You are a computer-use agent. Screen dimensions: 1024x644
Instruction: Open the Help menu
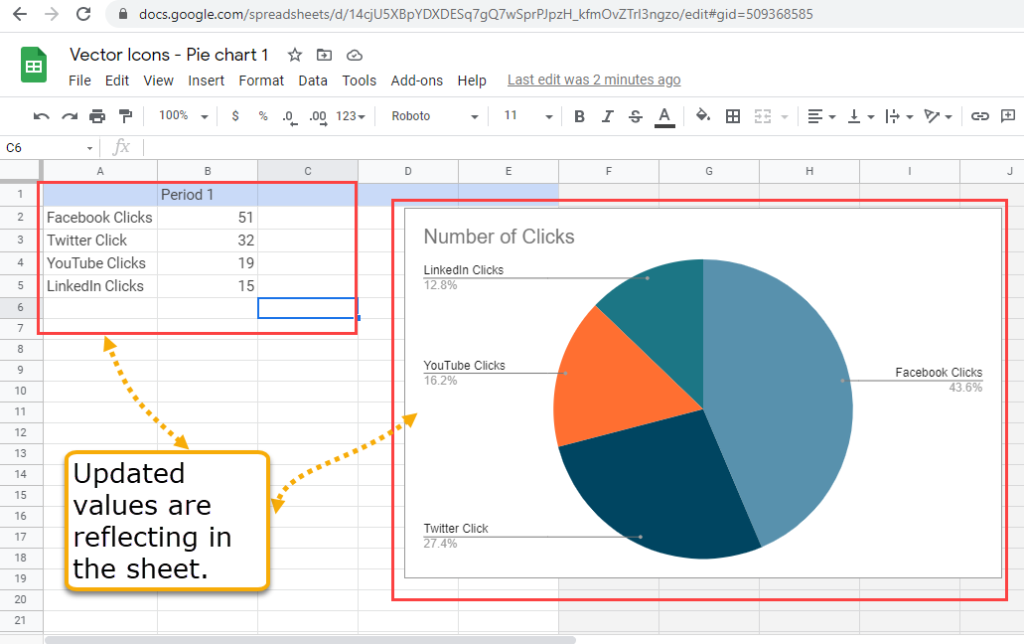pyautogui.click(x=472, y=80)
